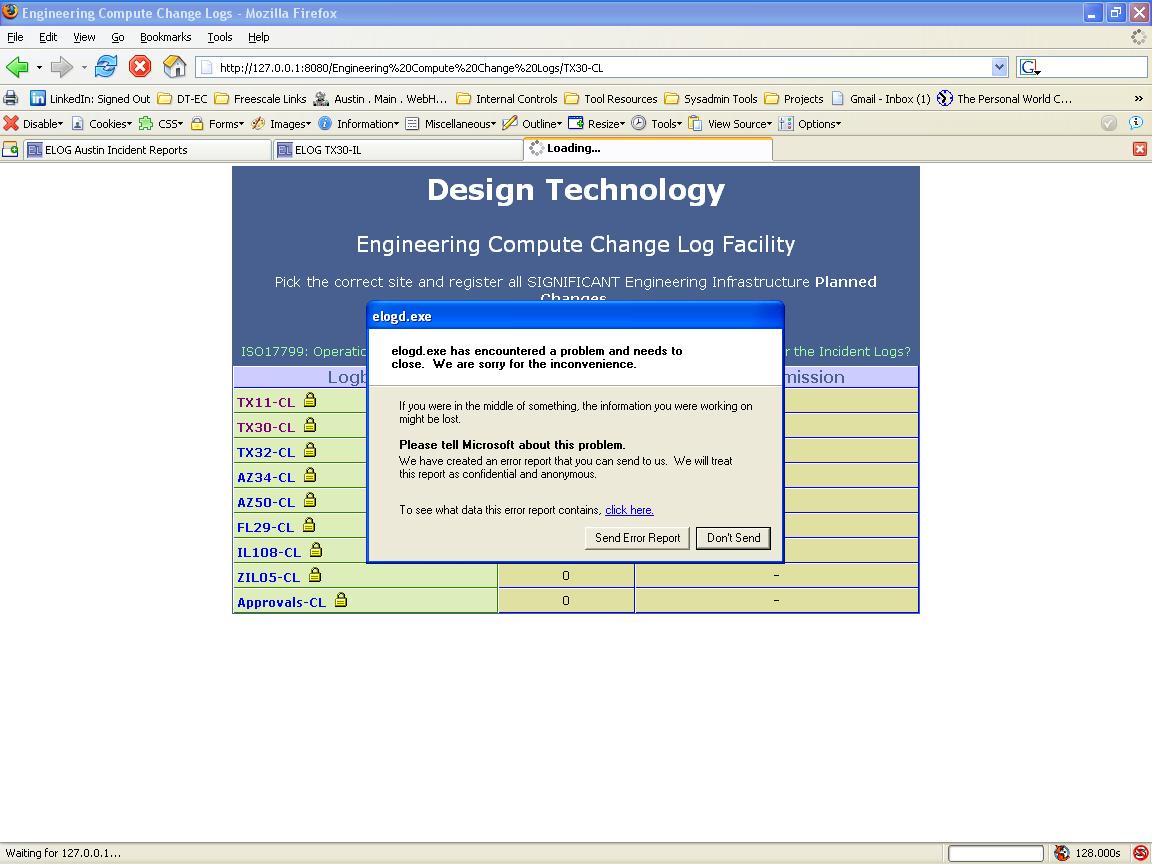Show more bookmarks with the chevron
Viewport: 1152px width, 864px height.
pos(1138,98)
